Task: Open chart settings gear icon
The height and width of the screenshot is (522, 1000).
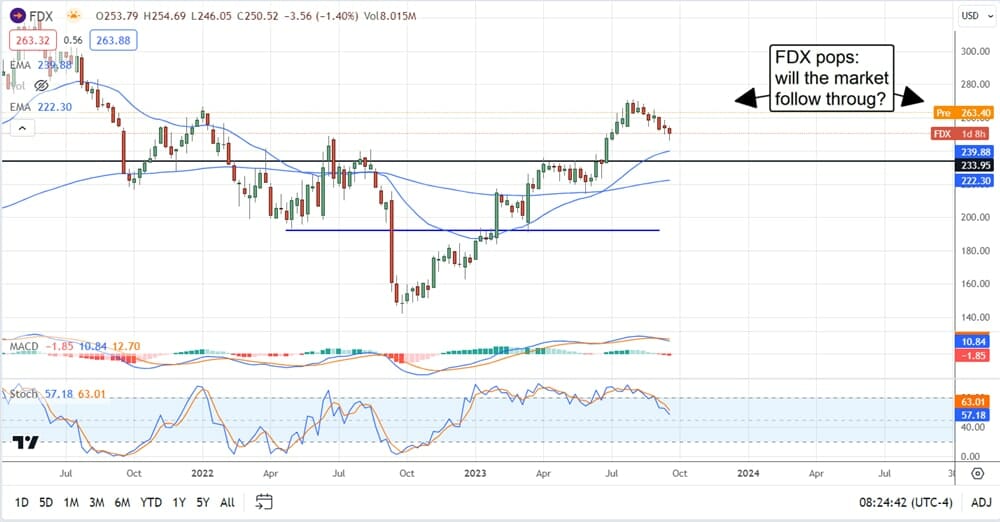Action: tap(978, 472)
